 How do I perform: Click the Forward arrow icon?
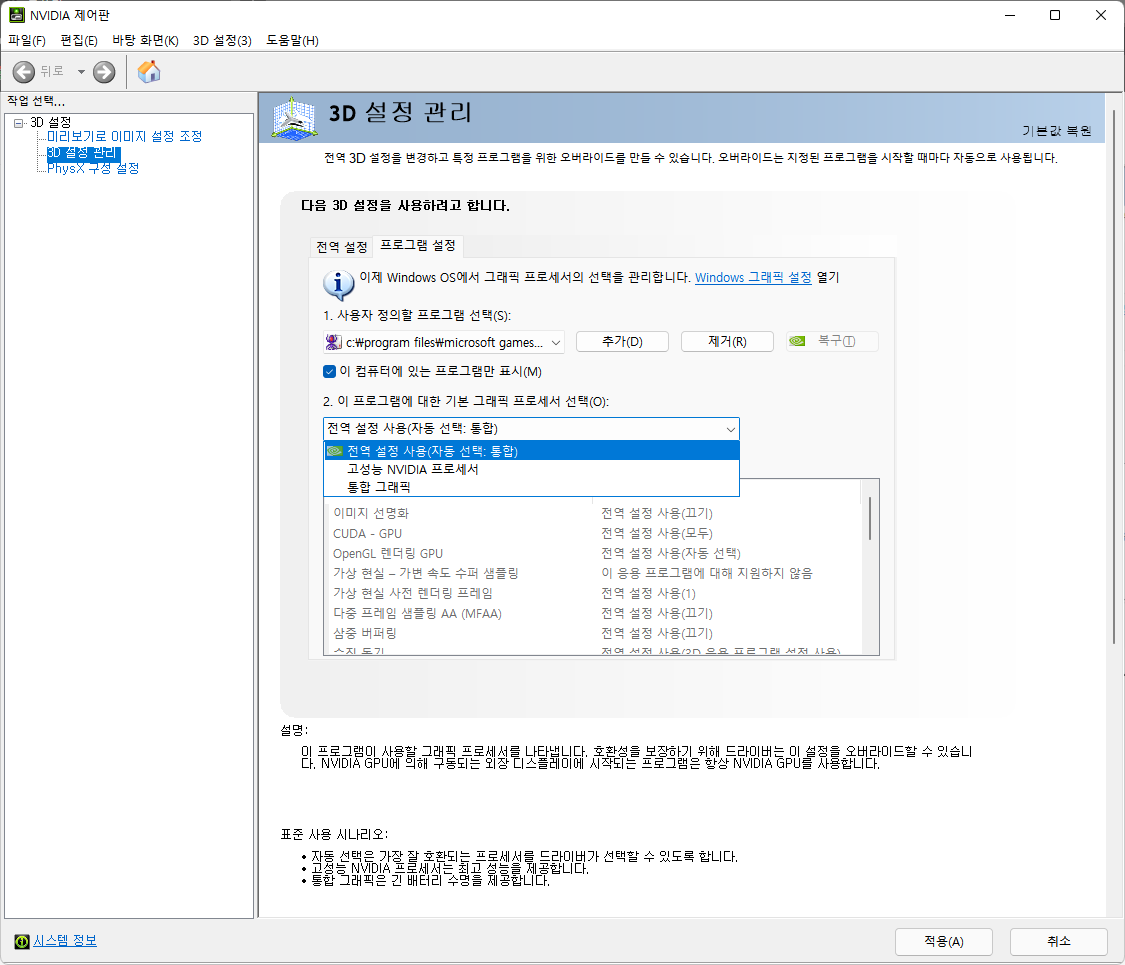point(104,72)
